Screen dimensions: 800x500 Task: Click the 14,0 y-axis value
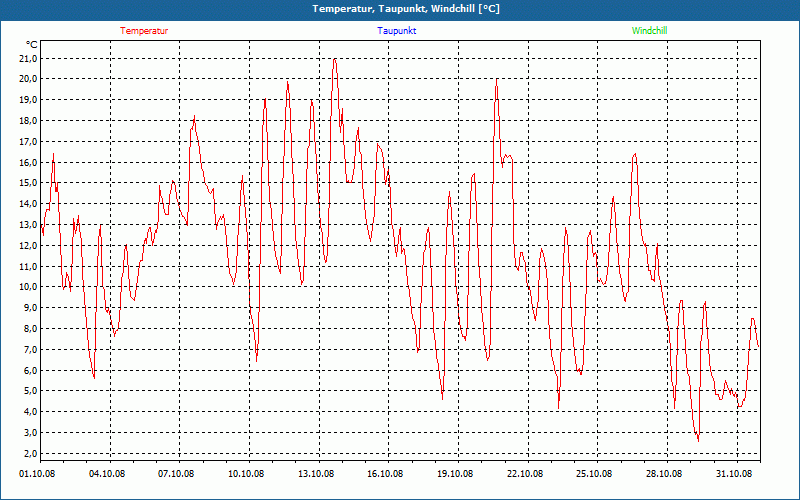point(28,204)
